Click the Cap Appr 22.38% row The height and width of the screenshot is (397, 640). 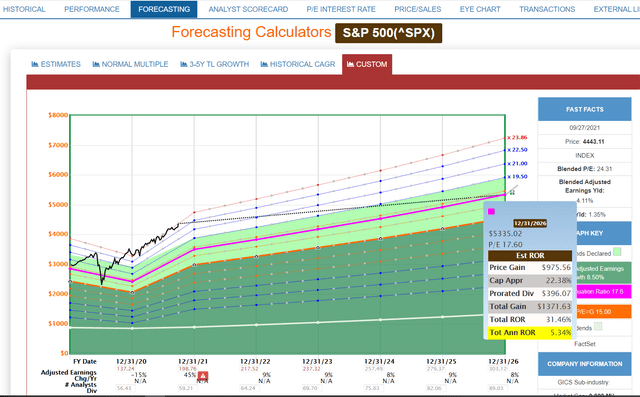[530, 280]
